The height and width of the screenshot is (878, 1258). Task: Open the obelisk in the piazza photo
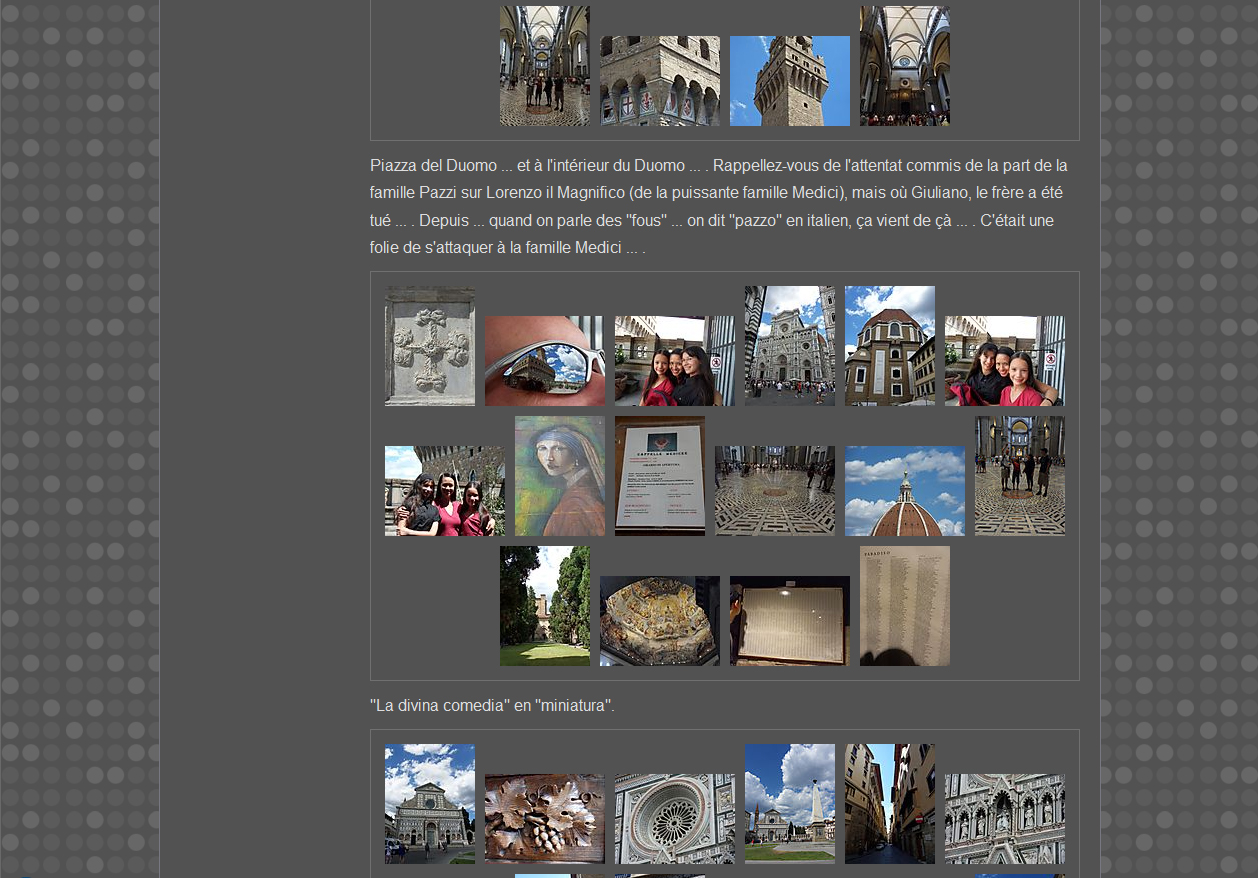tap(789, 804)
